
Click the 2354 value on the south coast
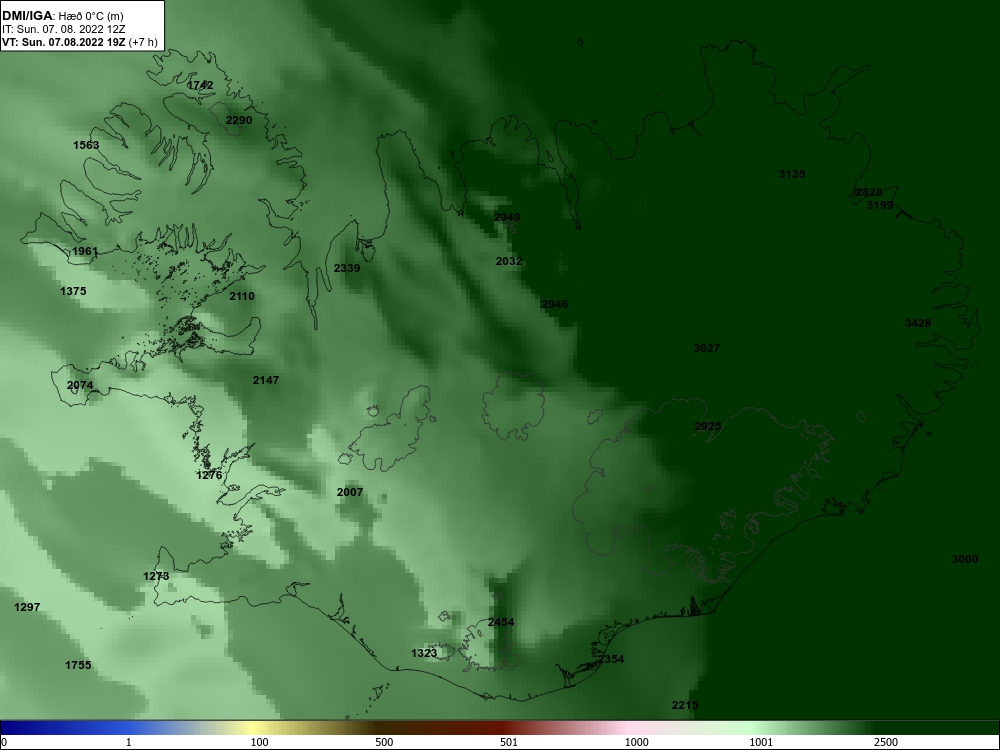611,659
